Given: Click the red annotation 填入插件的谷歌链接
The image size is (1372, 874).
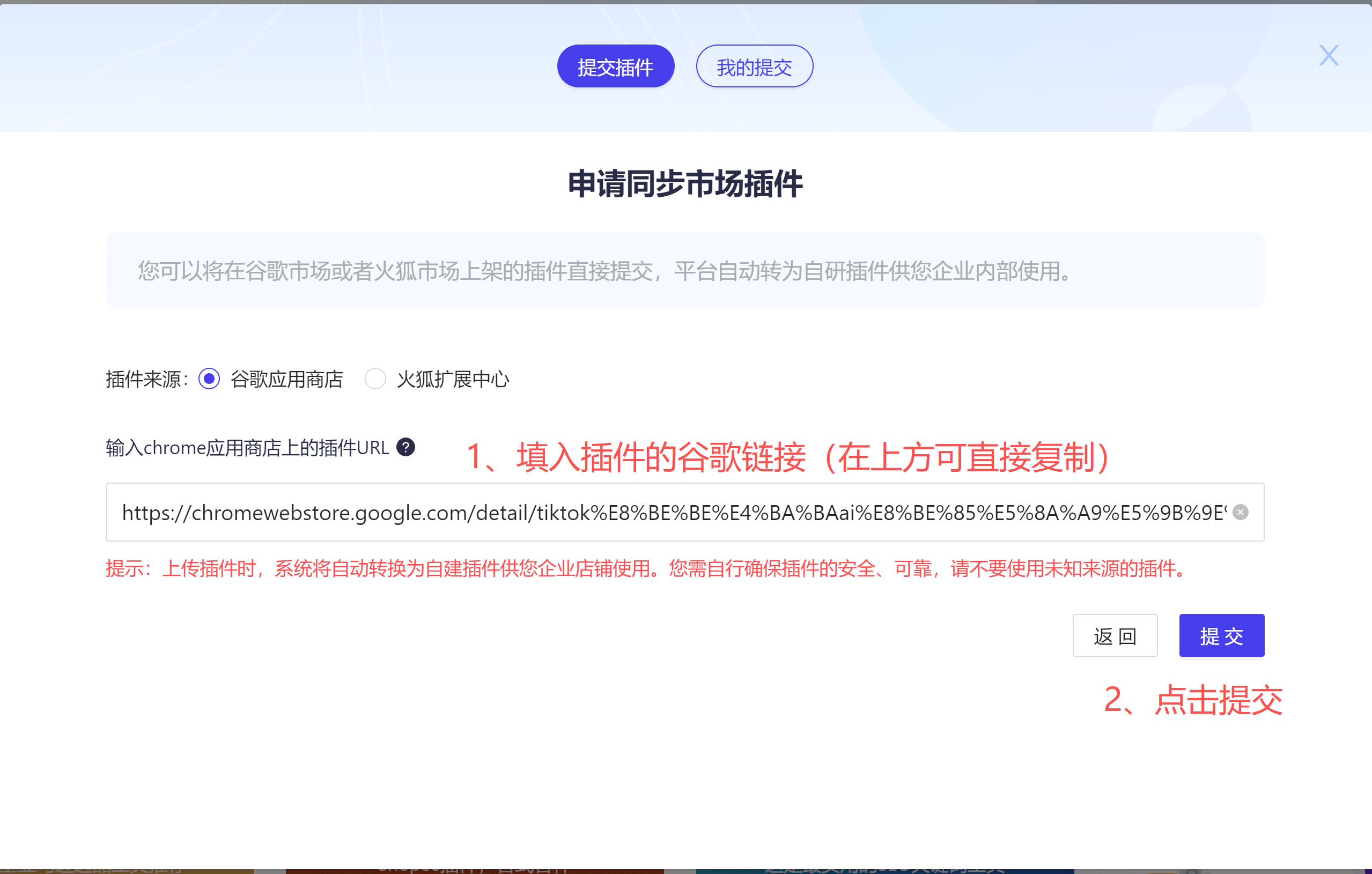Looking at the screenshot, I should [786, 457].
